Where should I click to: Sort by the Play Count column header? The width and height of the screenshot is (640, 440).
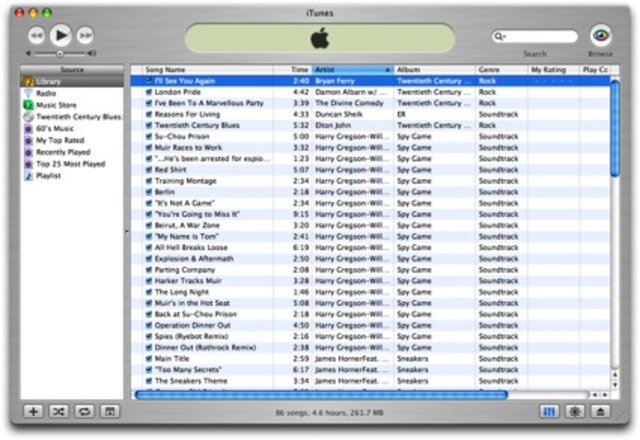pyautogui.click(x=595, y=70)
